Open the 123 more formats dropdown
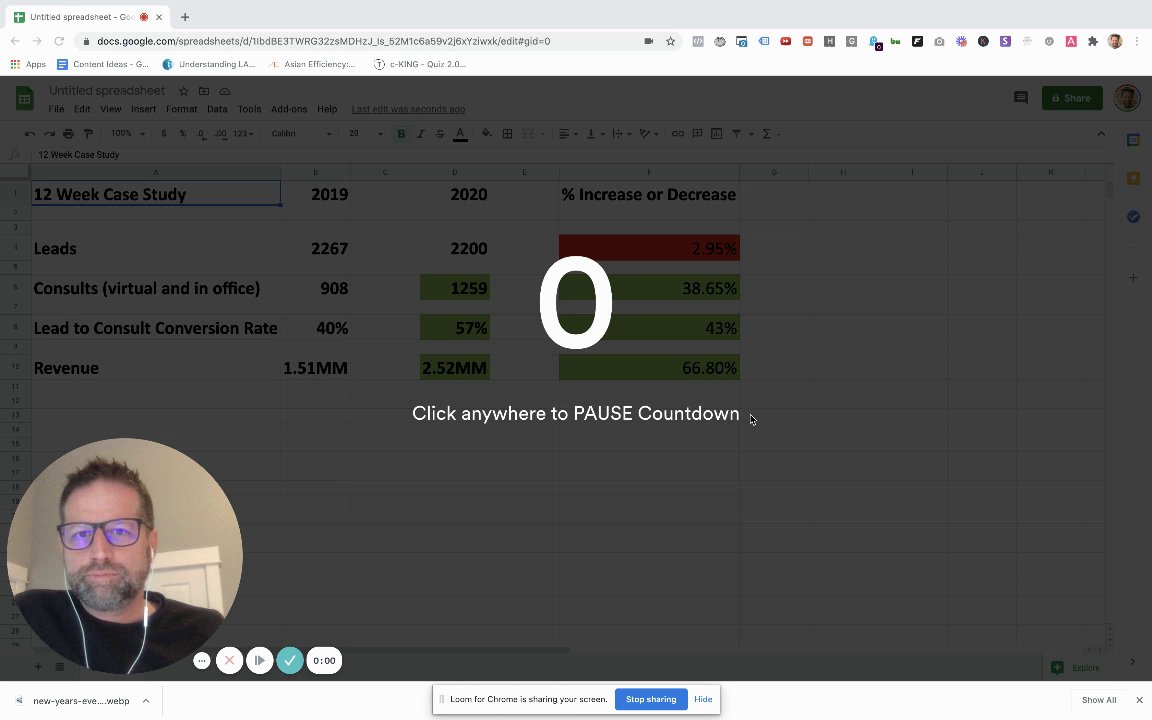The width and height of the screenshot is (1152, 720). [243, 134]
